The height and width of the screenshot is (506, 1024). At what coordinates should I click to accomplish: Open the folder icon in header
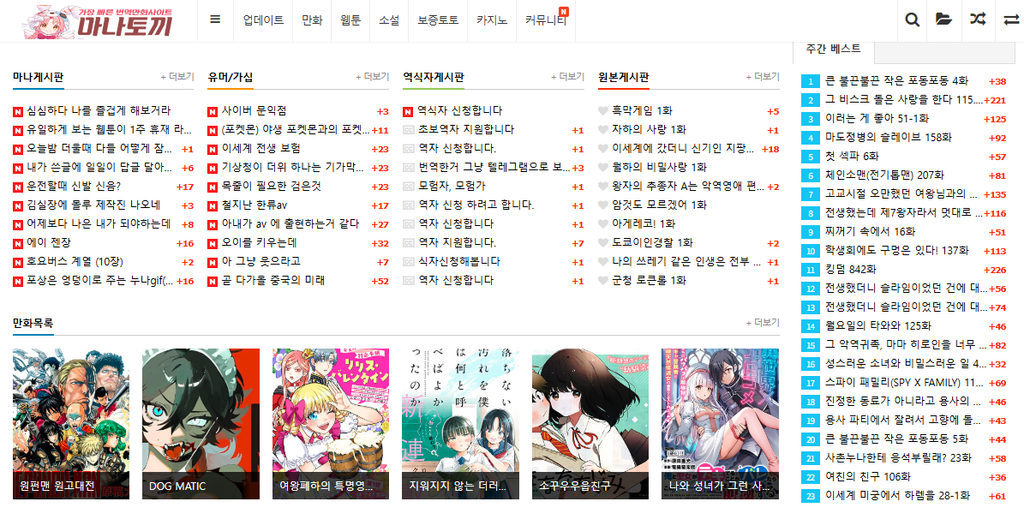point(943,20)
